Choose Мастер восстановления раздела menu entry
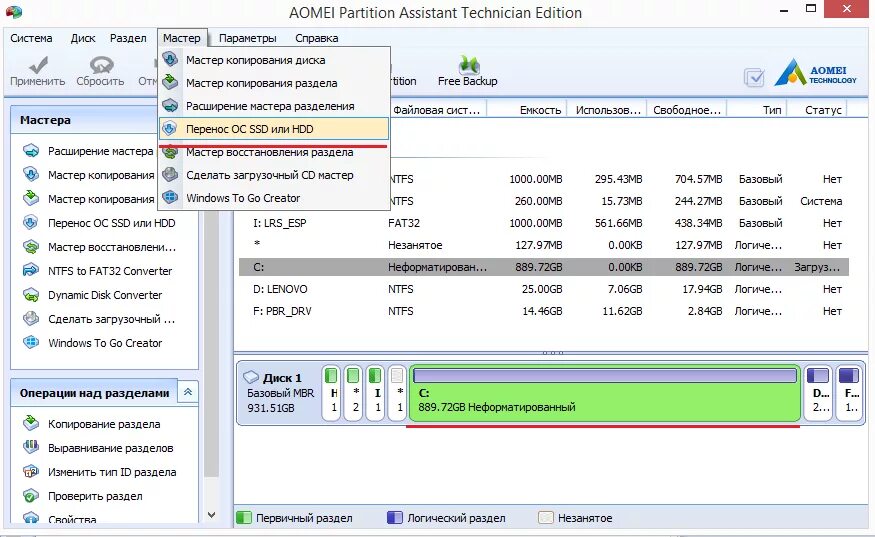The width and height of the screenshot is (875, 537). point(274,152)
